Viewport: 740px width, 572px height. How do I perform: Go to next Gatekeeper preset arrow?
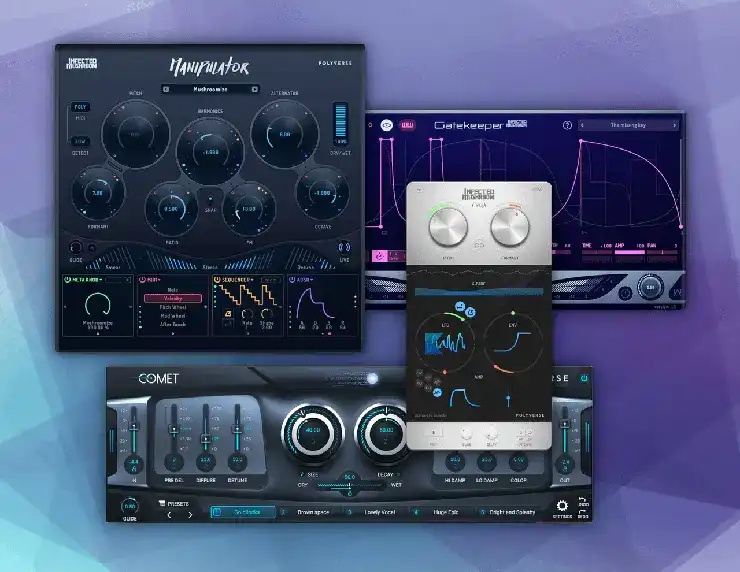coord(674,125)
